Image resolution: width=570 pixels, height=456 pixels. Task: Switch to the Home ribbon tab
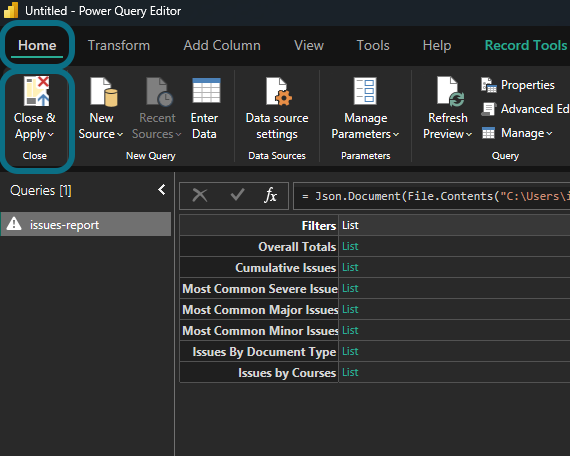(x=37, y=45)
